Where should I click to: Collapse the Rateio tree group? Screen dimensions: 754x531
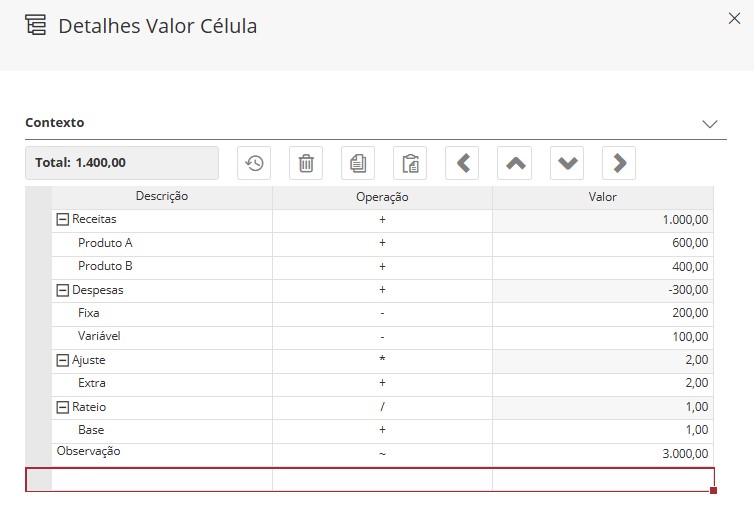point(63,407)
